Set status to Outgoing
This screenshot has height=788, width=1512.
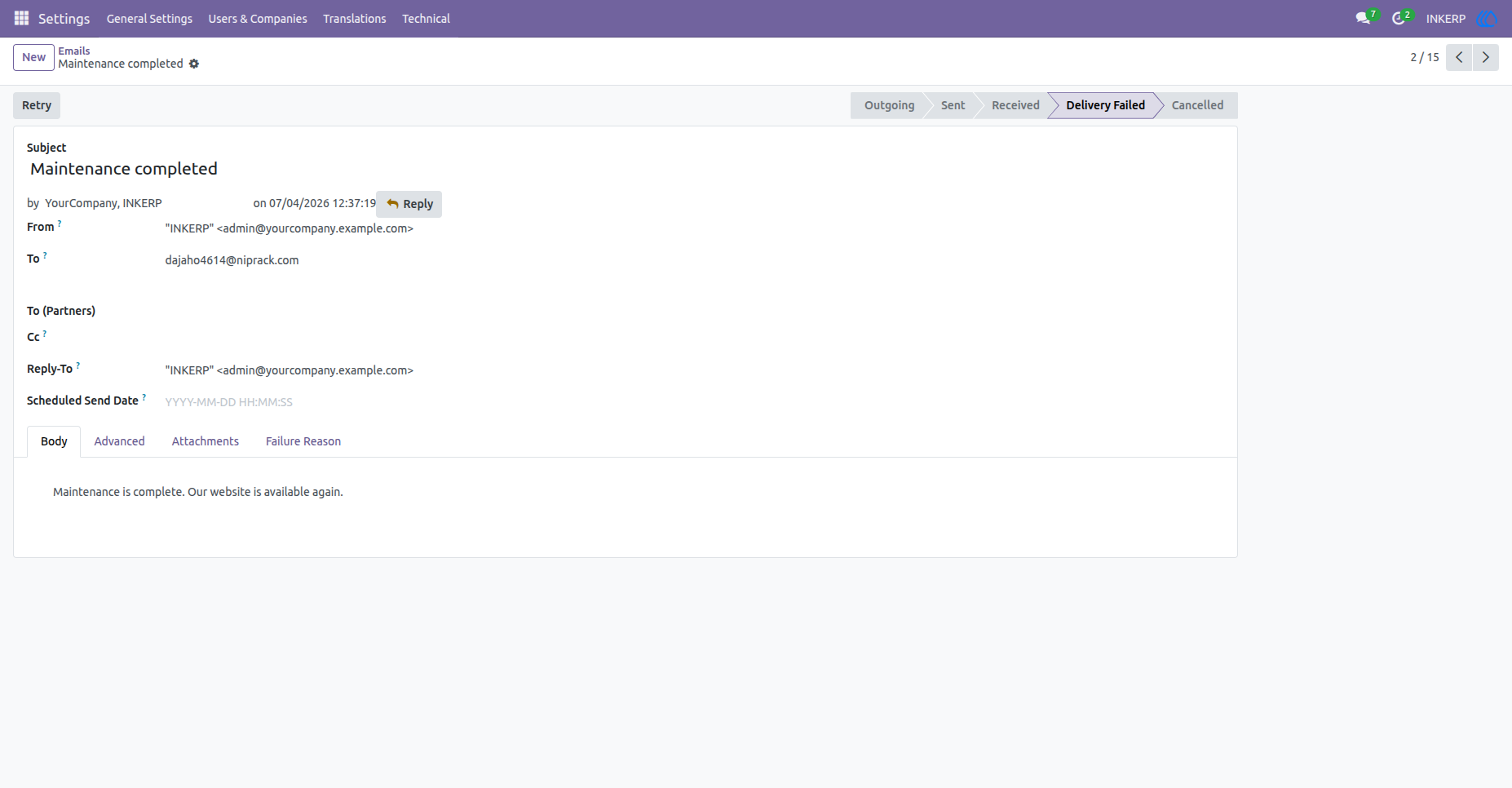point(889,105)
